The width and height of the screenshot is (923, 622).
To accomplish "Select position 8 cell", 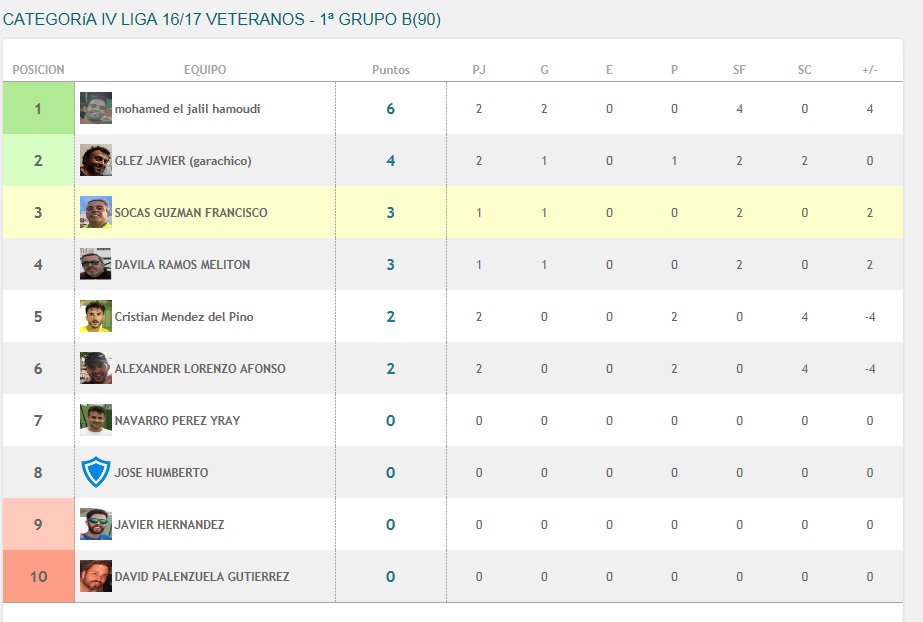I will coord(38,473).
